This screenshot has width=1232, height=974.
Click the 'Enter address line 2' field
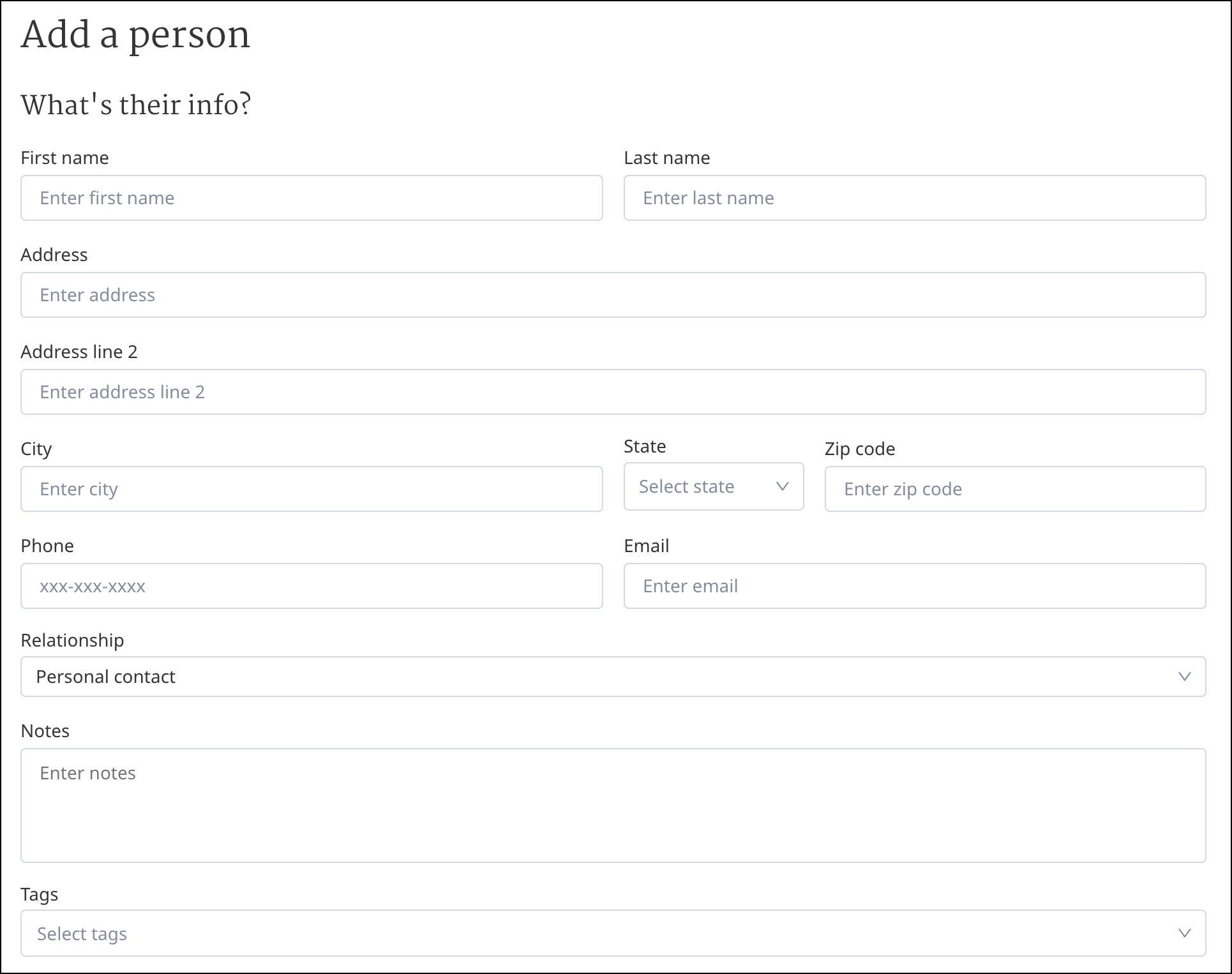coord(613,392)
